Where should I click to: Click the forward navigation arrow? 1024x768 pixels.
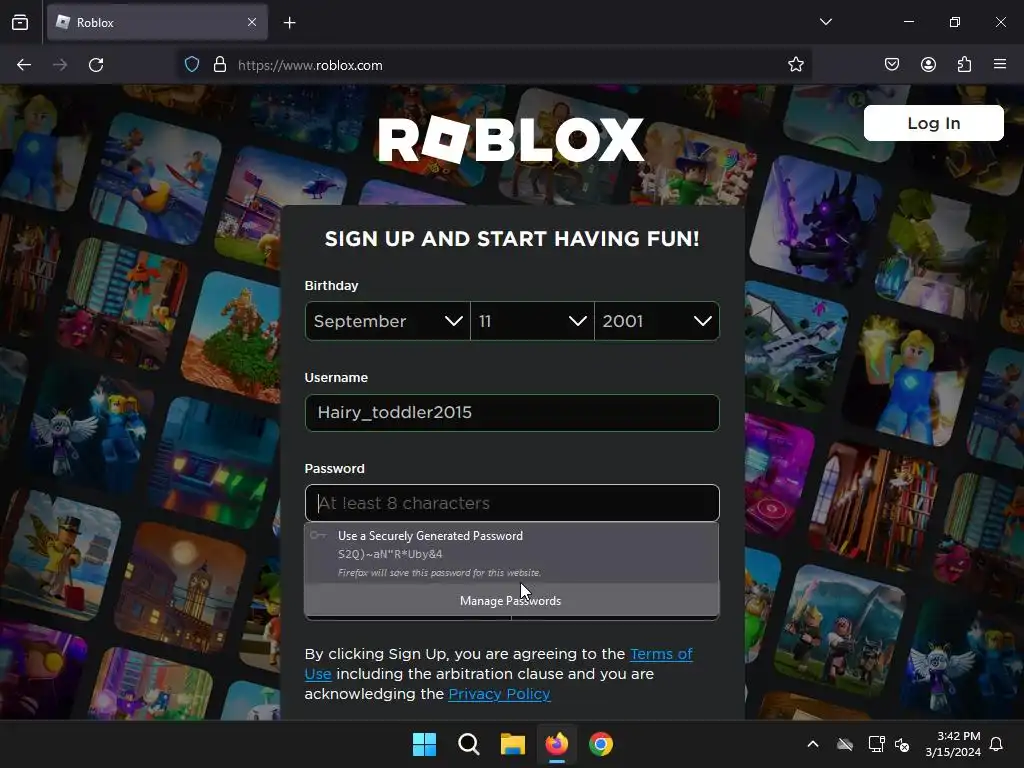click(x=60, y=65)
